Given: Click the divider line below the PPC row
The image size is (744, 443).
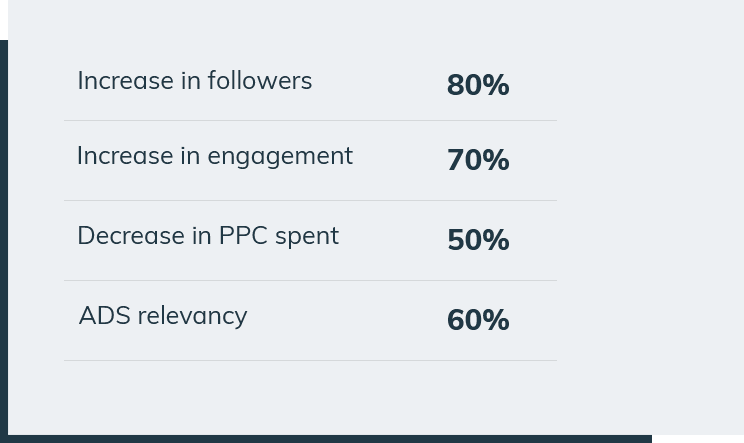Looking at the screenshot, I should (310, 280).
